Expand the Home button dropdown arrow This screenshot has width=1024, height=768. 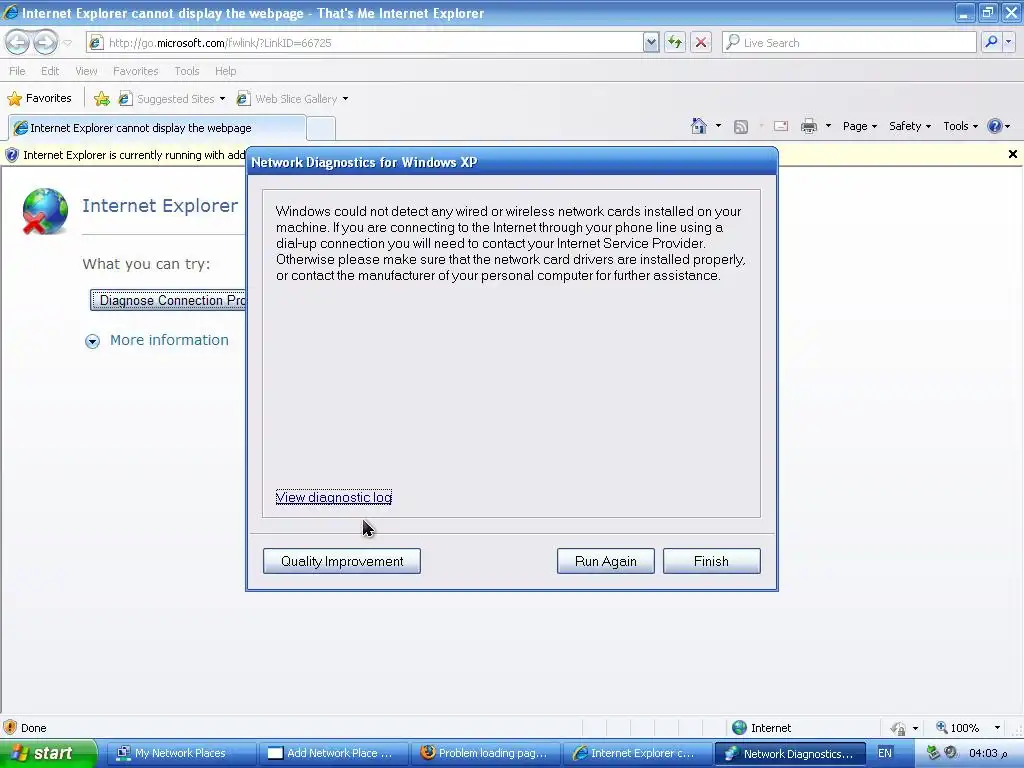coord(718,126)
